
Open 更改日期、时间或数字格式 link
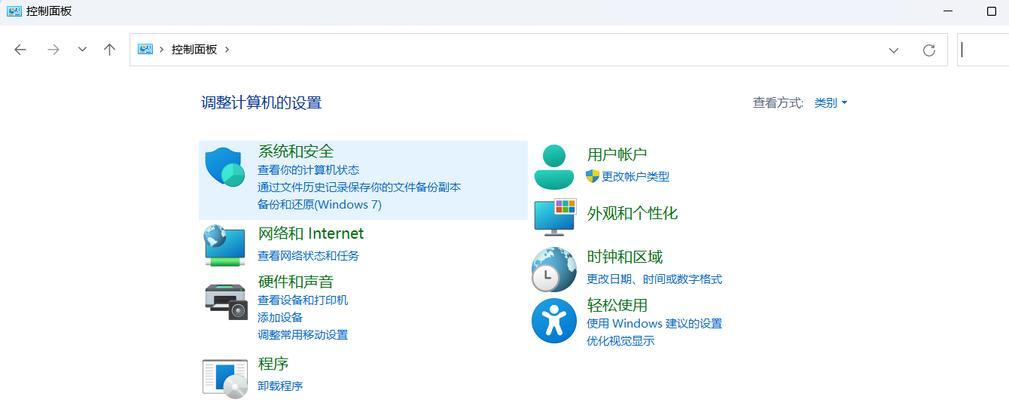(x=654, y=279)
